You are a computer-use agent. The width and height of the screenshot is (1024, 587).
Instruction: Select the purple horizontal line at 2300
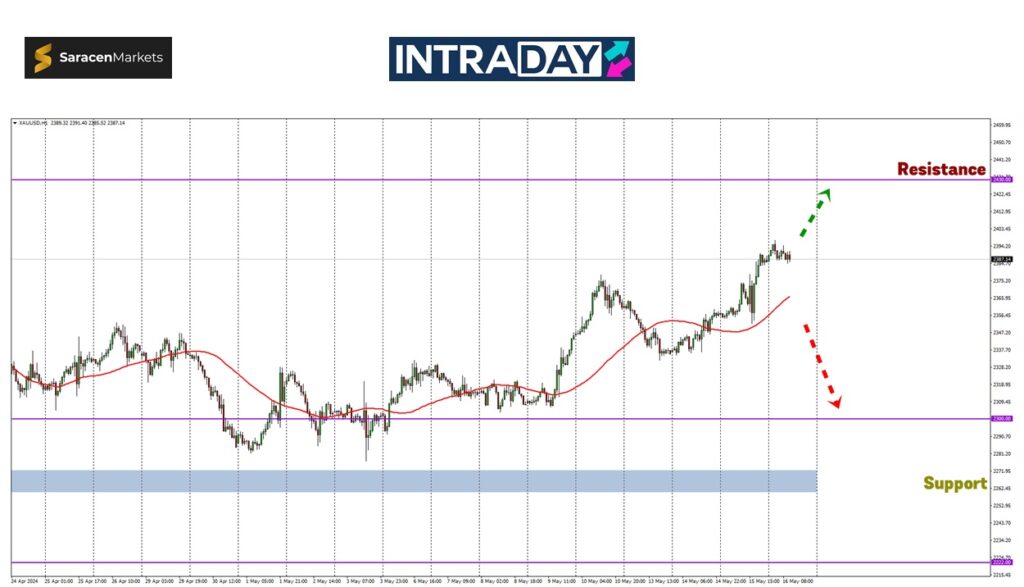click(x=600, y=419)
